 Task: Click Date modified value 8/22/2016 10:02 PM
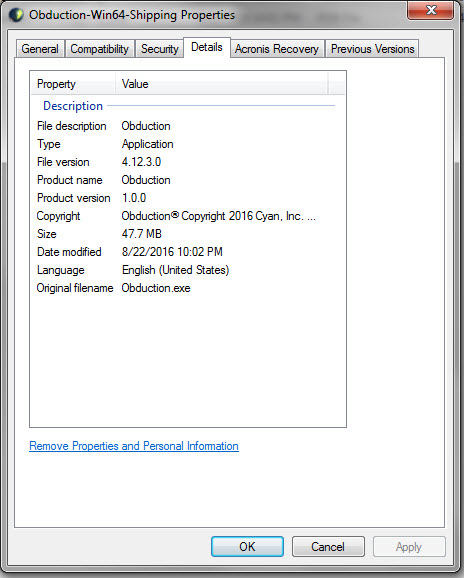[x=172, y=252]
